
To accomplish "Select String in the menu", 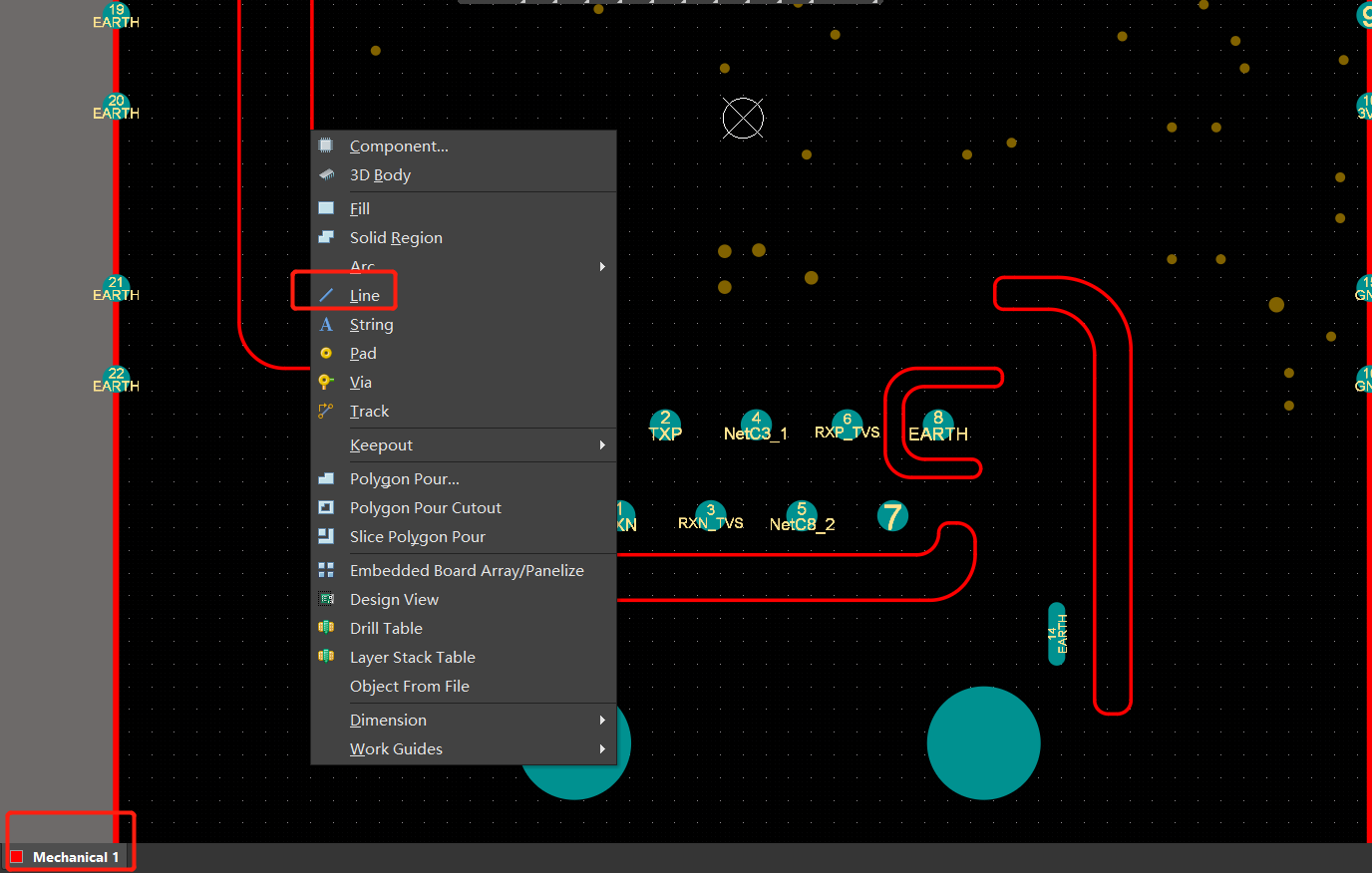I will click(464, 324).
